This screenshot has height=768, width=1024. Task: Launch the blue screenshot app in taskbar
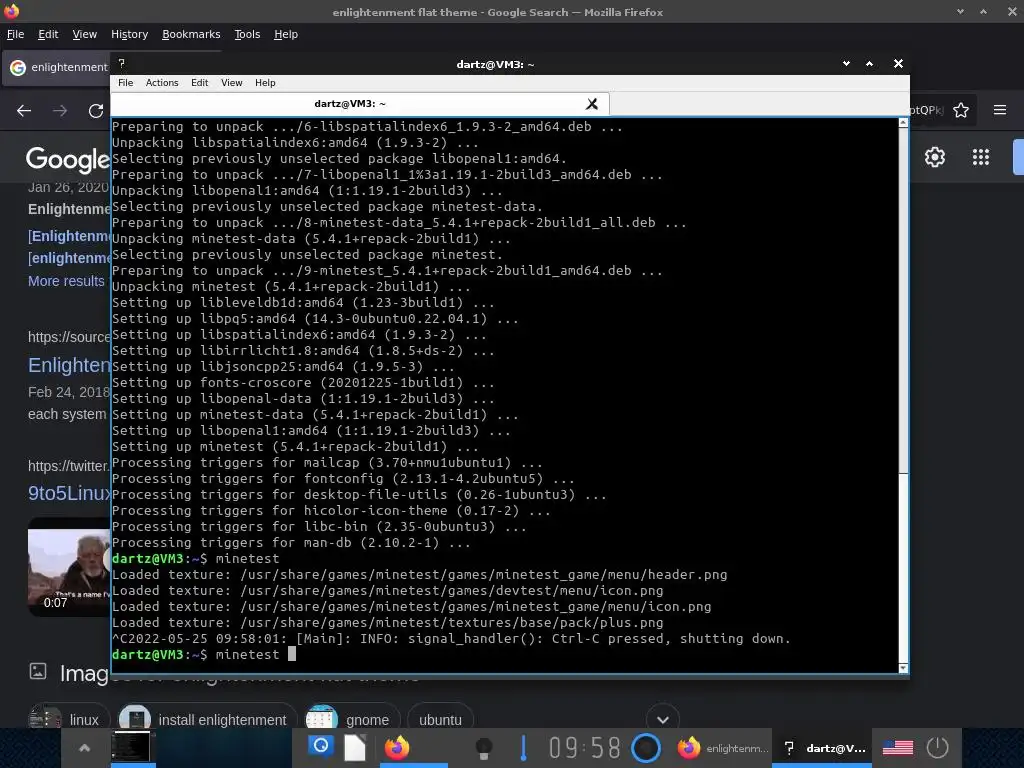[321, 746]
